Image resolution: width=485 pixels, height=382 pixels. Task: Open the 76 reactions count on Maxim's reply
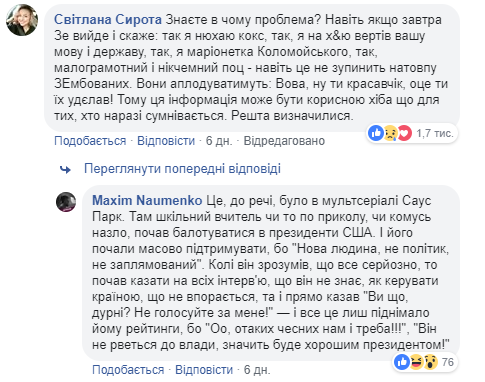(448, 362)
